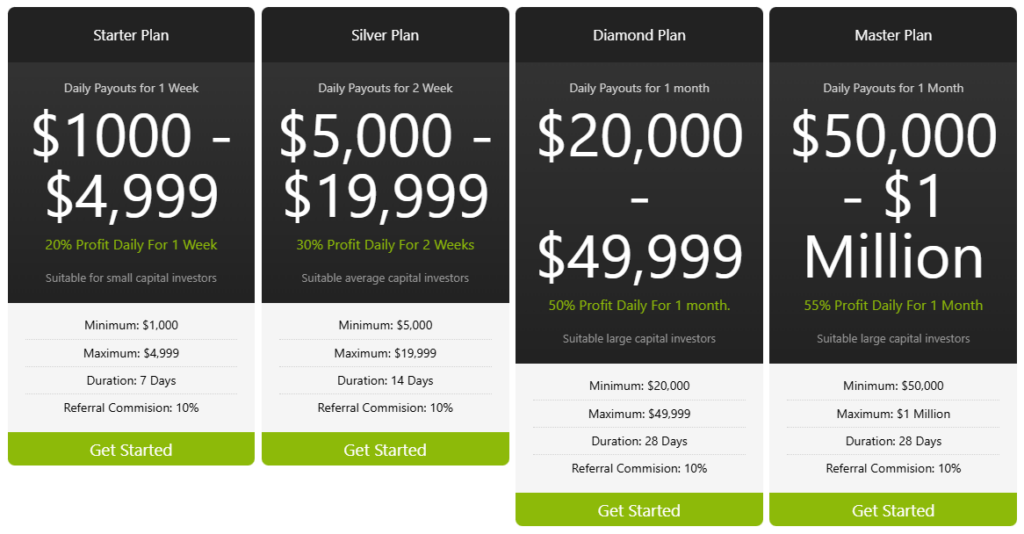The width and height of the screenshot is (1024, 534).
Task: Click Get Started under Starter Plan
Action: click(131, 450)
